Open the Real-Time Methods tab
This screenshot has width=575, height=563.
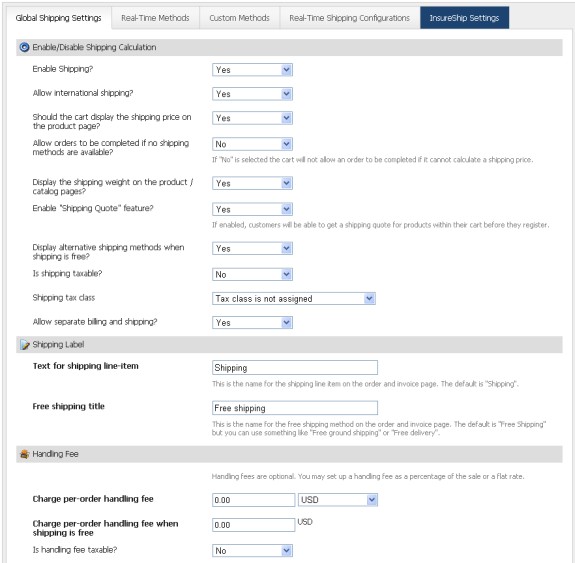(155, 18)
